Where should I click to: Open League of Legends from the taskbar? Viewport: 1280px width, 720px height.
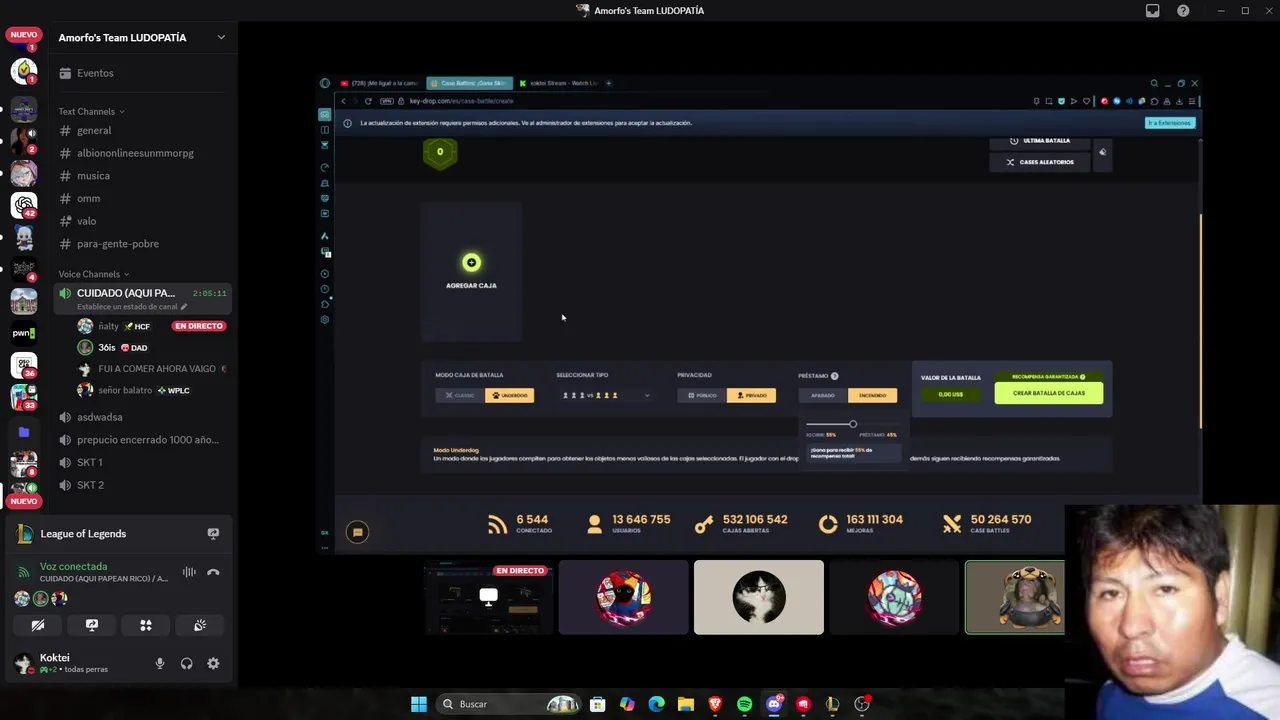832,704
